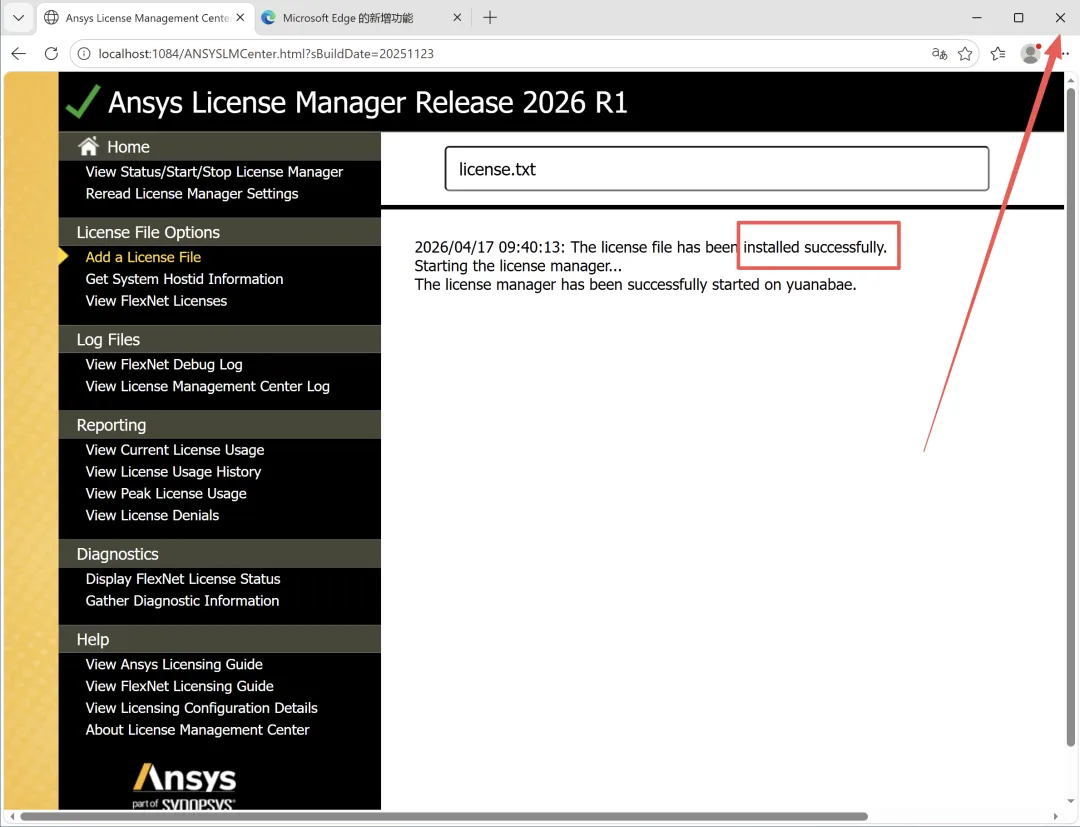Click the translate page icon

(939, 54)
